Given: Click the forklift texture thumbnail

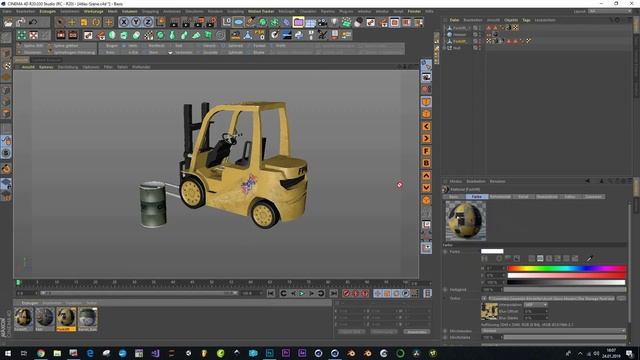Looking at the screenshot, I should [x=489, y=311].
